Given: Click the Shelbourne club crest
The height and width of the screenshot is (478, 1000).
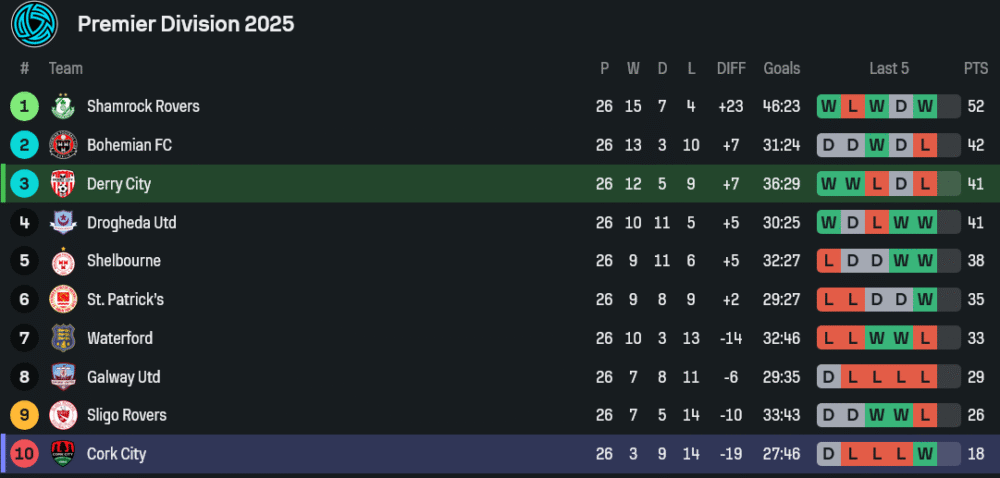Looking at the screenshot, I should (x=63, y=261).
